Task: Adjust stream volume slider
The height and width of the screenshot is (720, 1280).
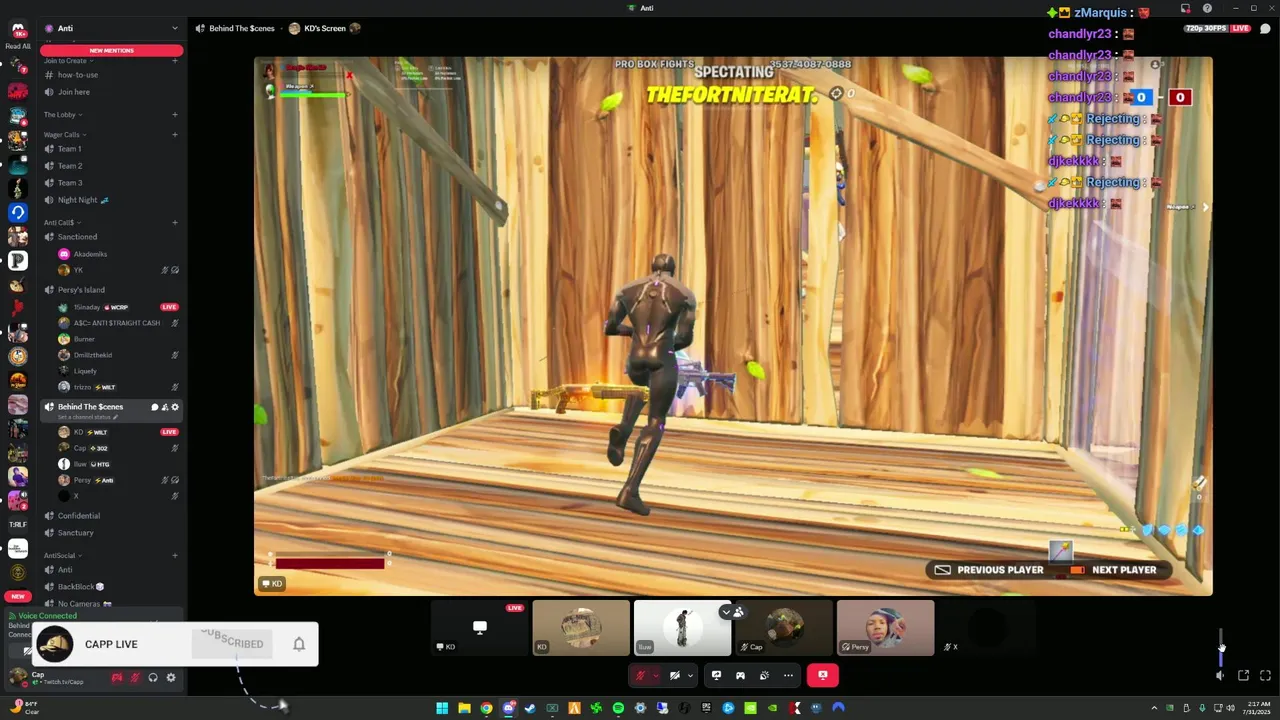Action: click(x=1220, y=647)
